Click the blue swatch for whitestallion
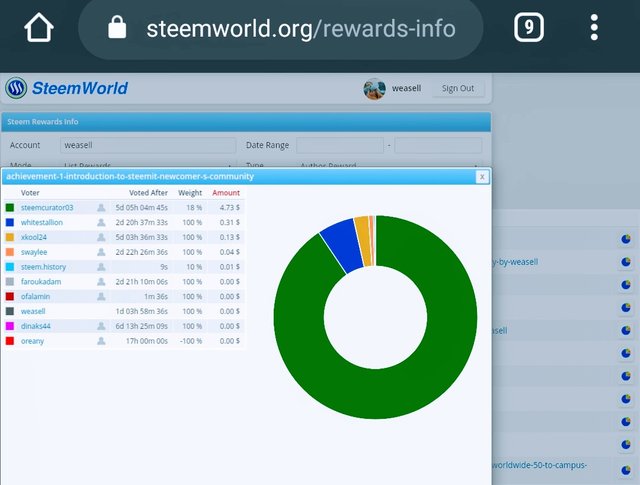 click(10, 222)
